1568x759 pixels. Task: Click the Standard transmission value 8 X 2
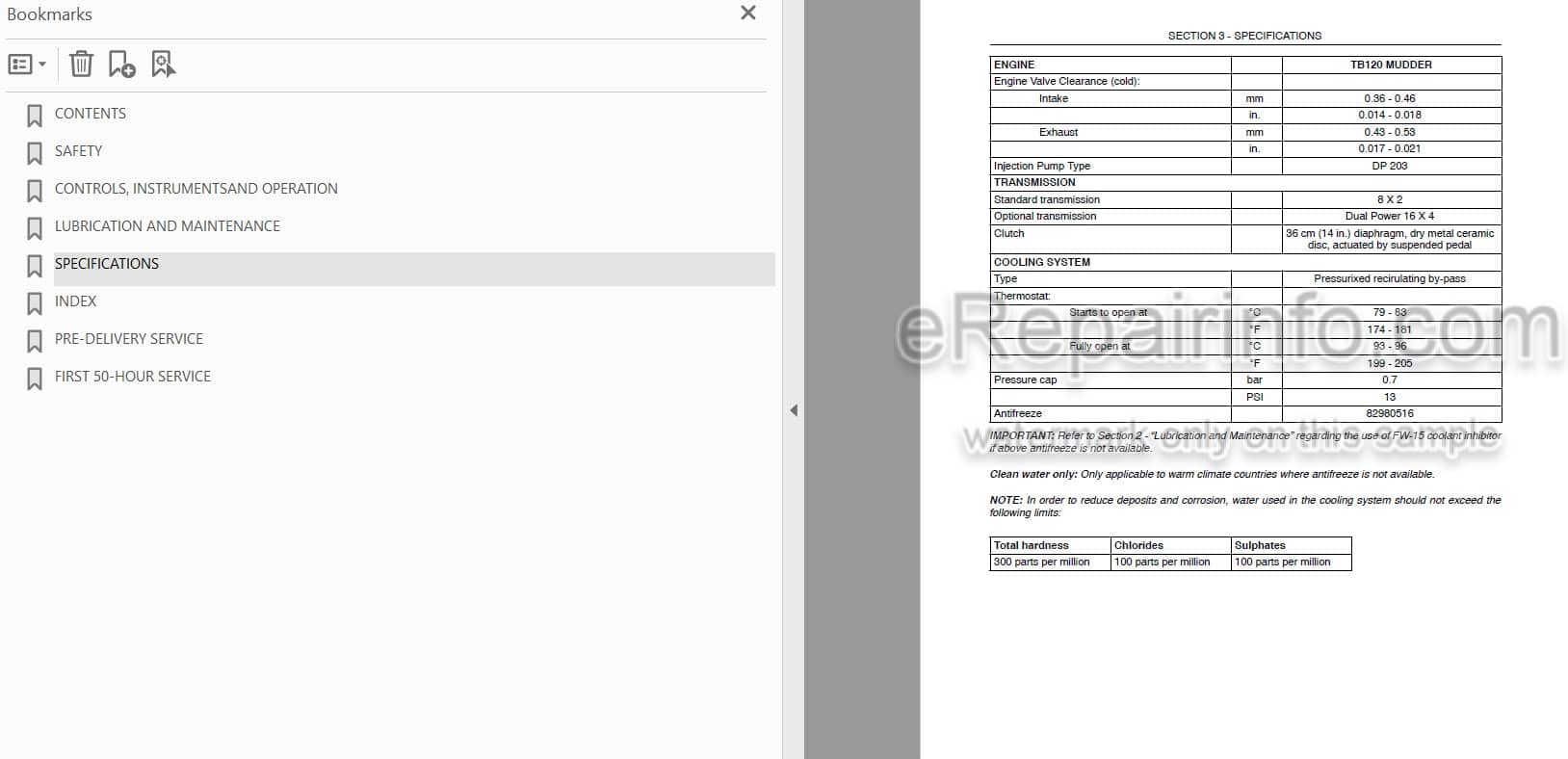[x=1390, y=199]
